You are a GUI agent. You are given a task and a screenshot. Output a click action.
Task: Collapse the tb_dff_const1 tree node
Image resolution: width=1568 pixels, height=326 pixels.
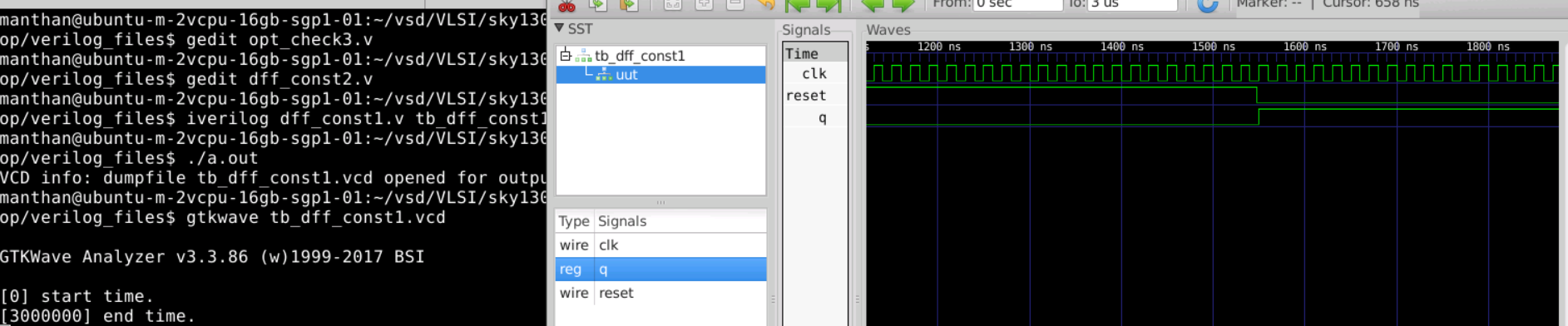pos(566,55)
